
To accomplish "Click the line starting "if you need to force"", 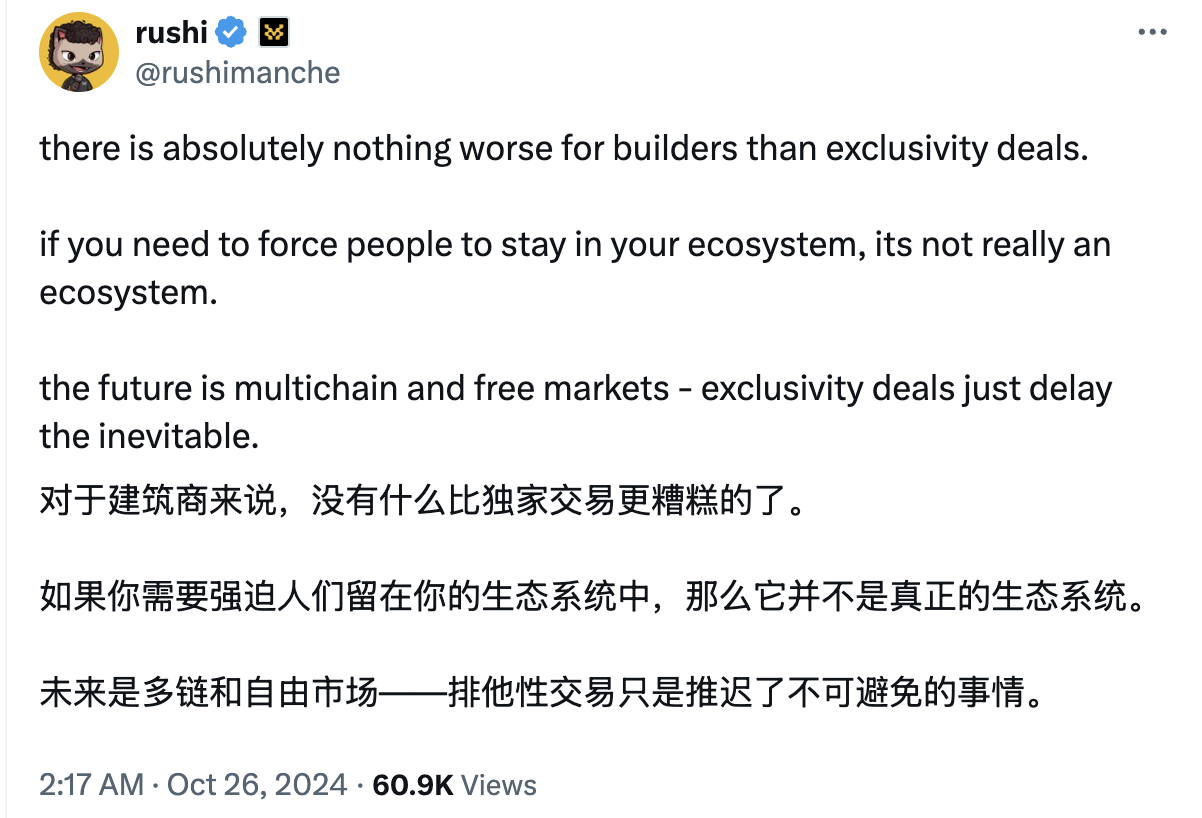I will click(575, 245).
